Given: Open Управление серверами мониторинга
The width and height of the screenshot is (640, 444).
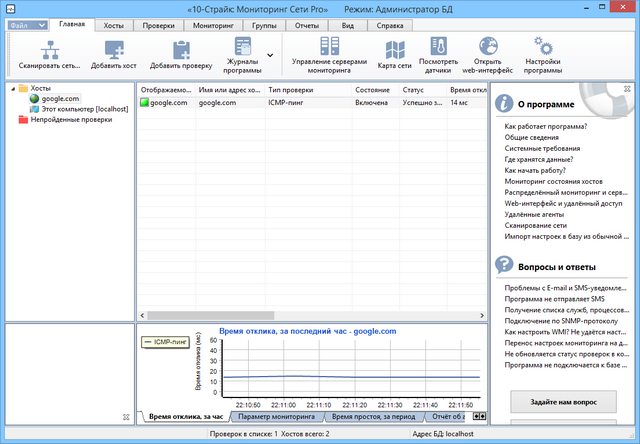Looking at the screenshot, I should tap(329, 46).
